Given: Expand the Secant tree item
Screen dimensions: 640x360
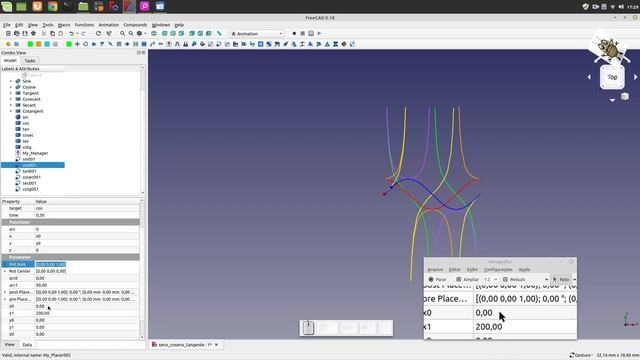Looking at the screenshot, I should click(x=11, y=105).
